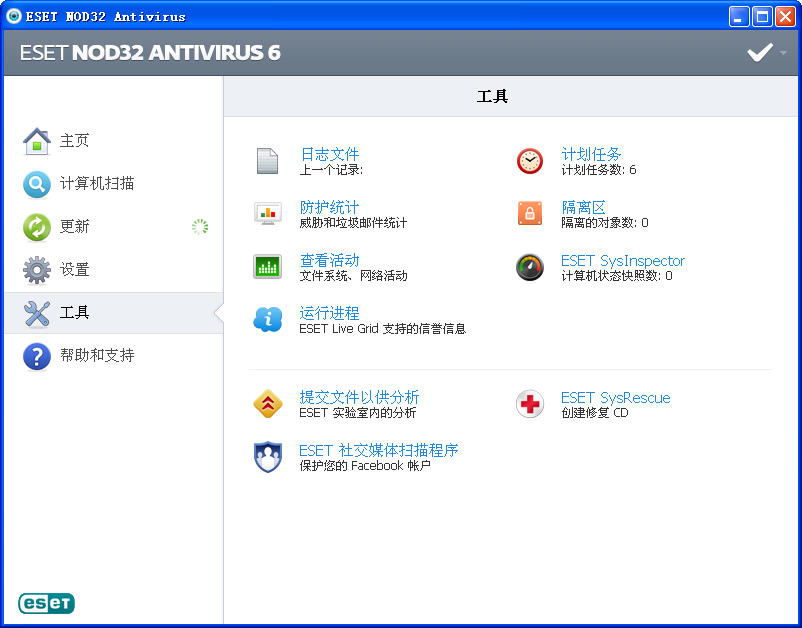802x628 pixels.
Task: Open the ESET SysInspector link
Action: coord(622,260)
